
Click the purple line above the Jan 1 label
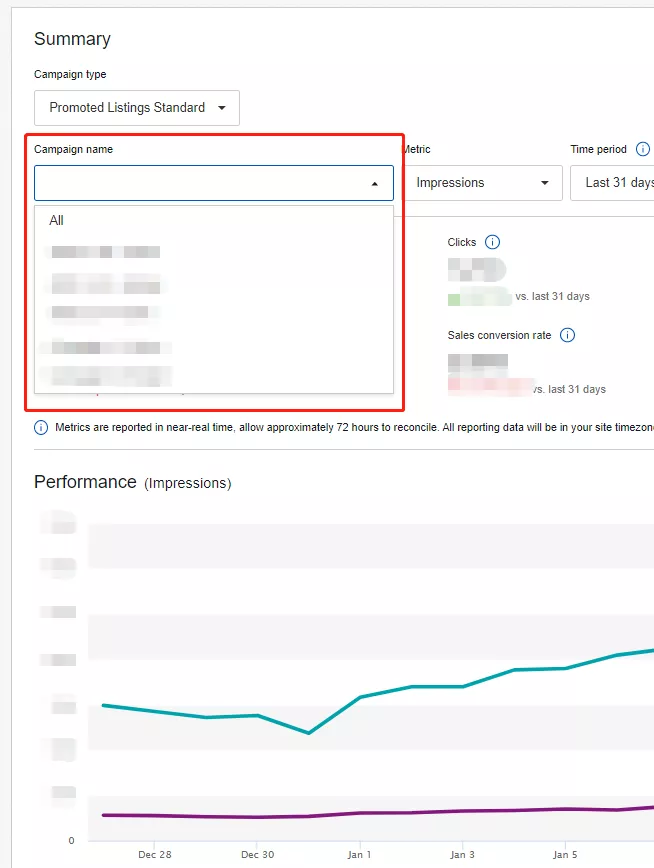click(x=359, y=813)
